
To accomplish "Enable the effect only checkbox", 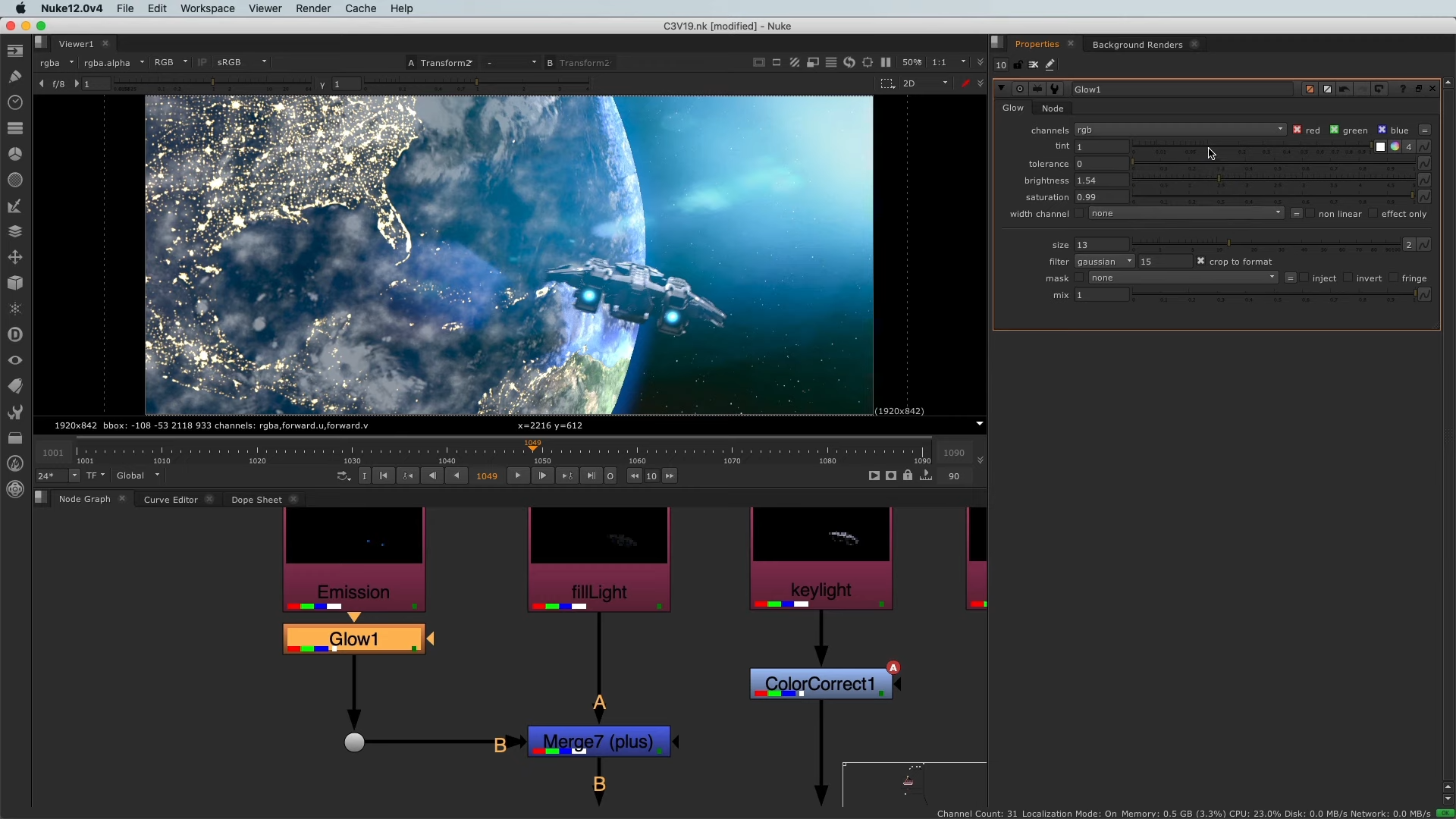I will (x=1373, y=214).
